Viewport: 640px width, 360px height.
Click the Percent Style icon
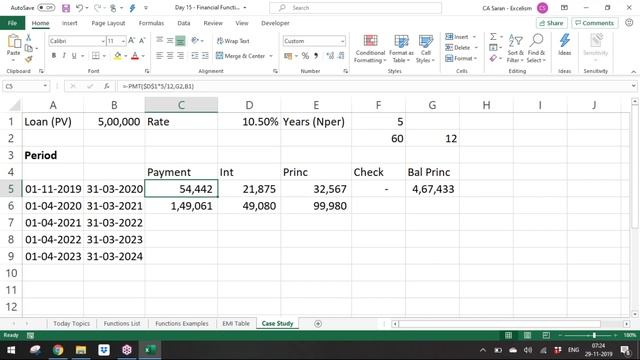305,56
